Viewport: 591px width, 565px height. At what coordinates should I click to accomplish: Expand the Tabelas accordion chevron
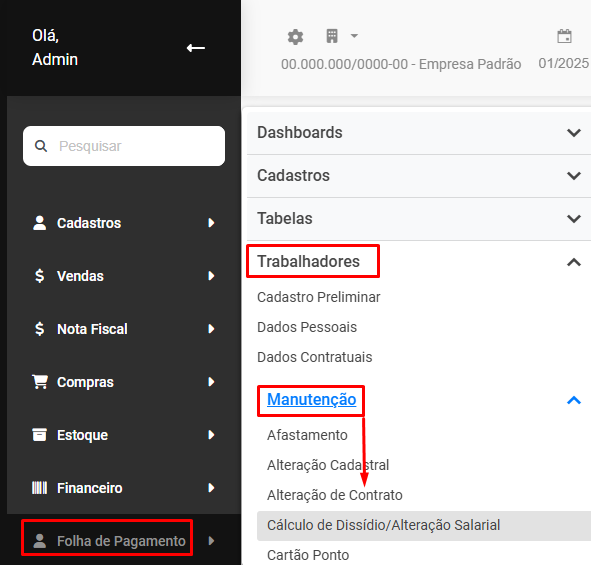574,219
